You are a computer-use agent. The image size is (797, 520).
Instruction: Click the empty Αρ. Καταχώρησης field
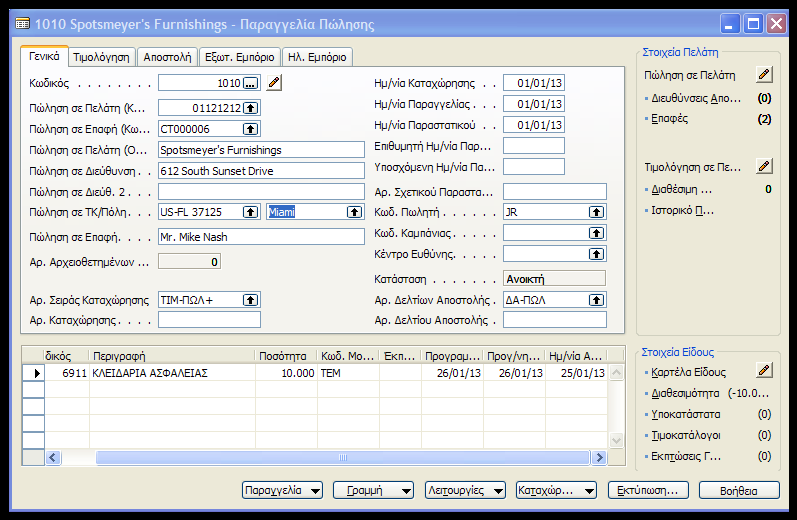209,320
